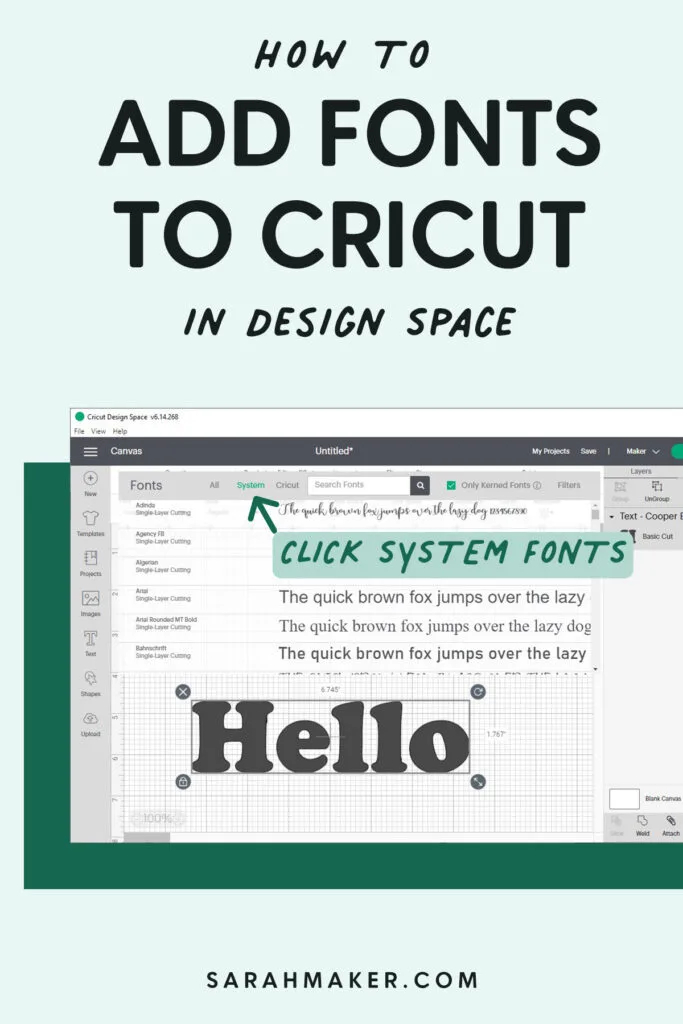Screen dimensions: 683x1024
Task: Open the Templates shirt icon
Action: 91,519
